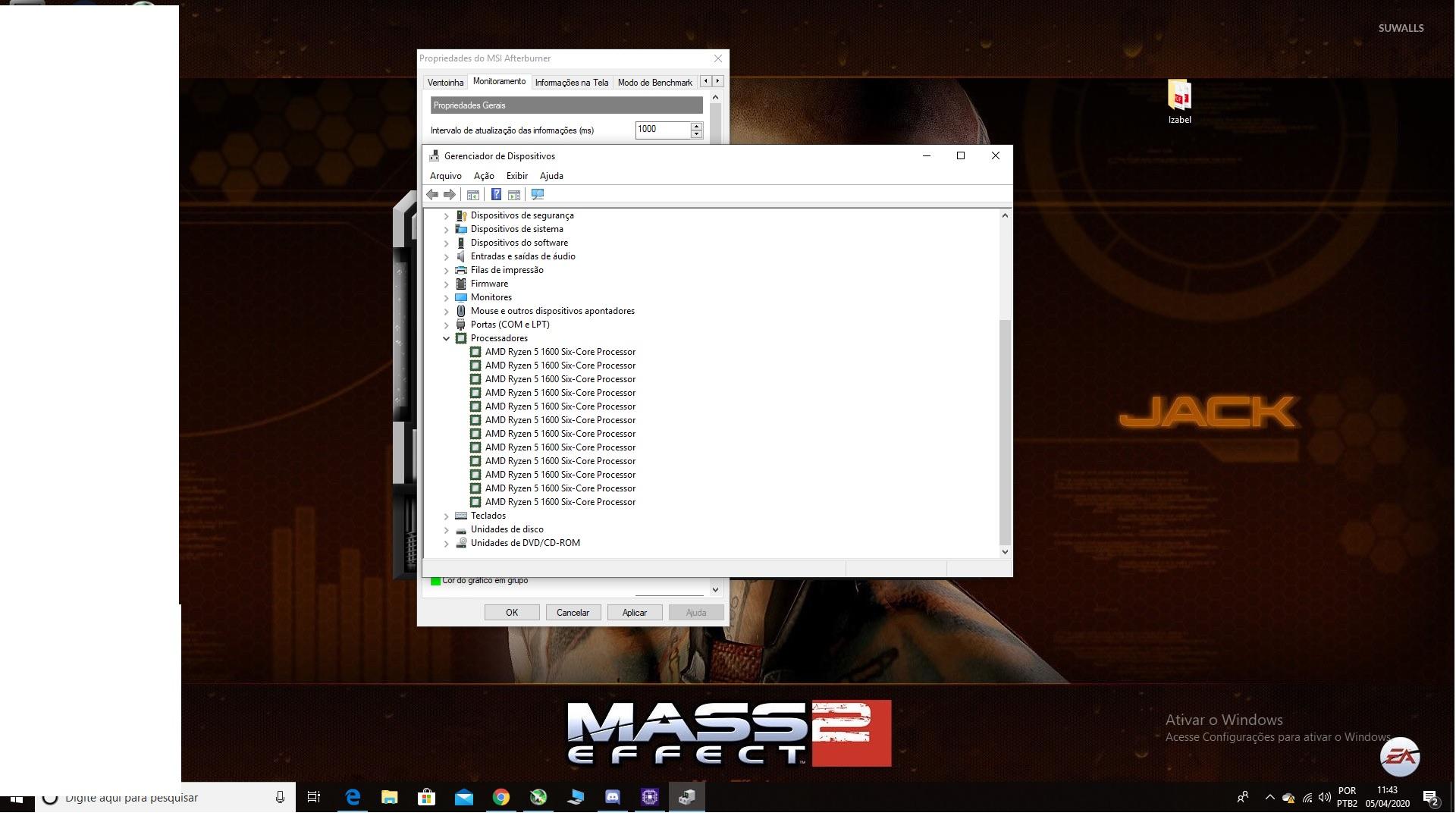
Task: Select the Dispositivos de segurança label
Action: (x=522, y=215)
